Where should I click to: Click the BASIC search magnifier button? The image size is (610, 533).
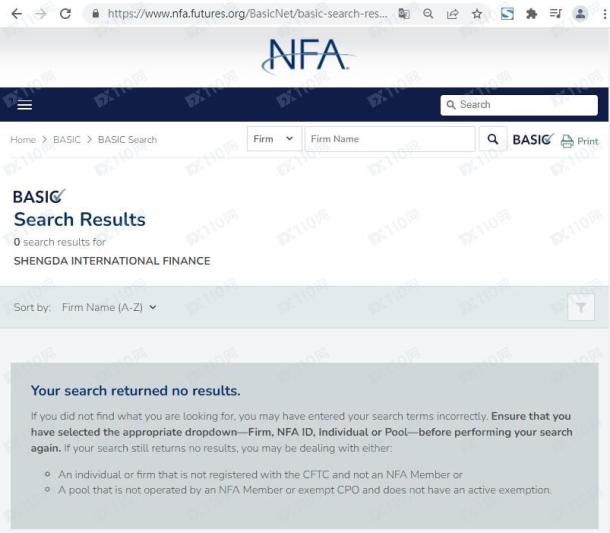coord(493,139)
